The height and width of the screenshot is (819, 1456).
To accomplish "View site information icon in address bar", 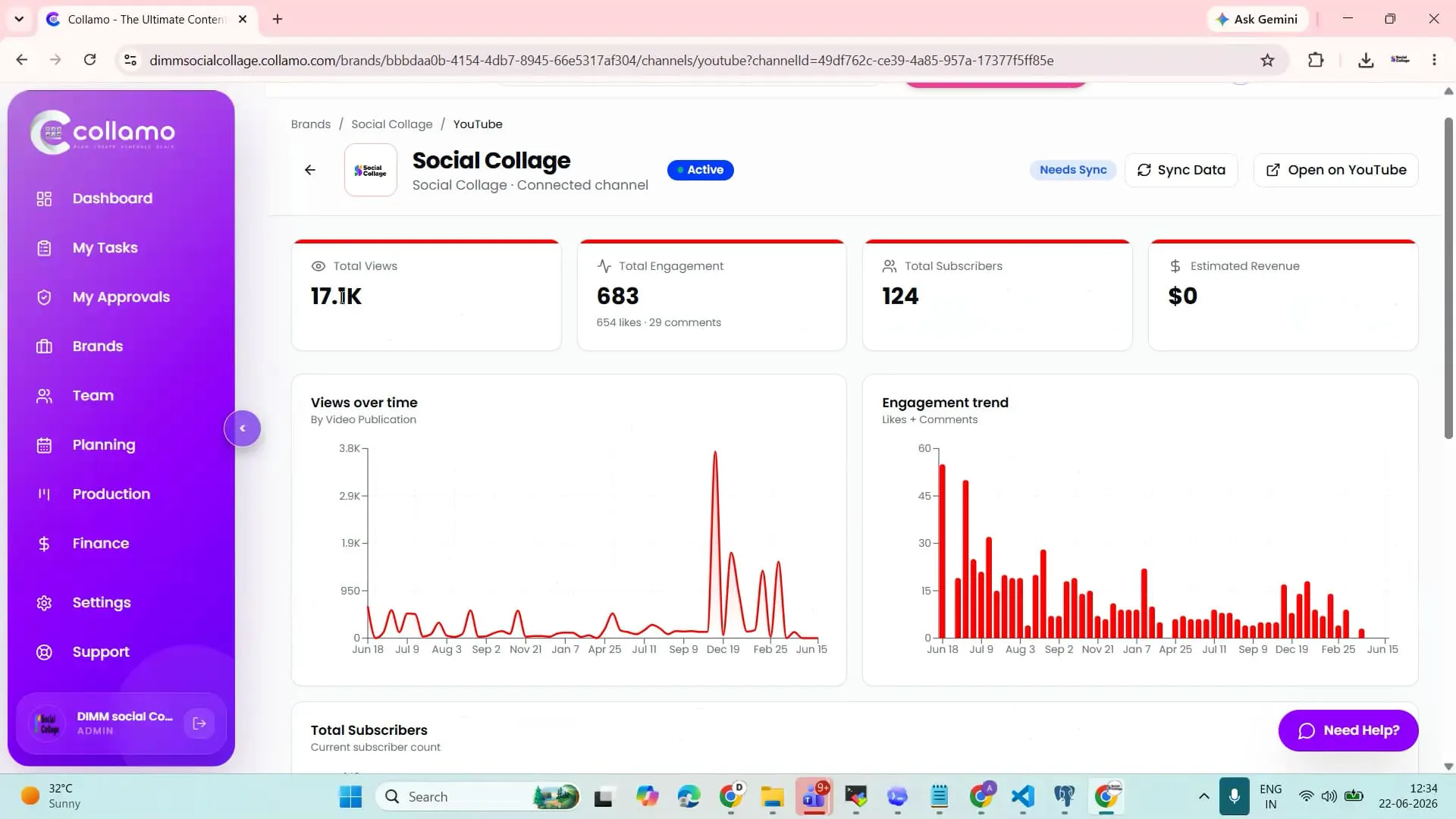I will click(x=130, y=60).
